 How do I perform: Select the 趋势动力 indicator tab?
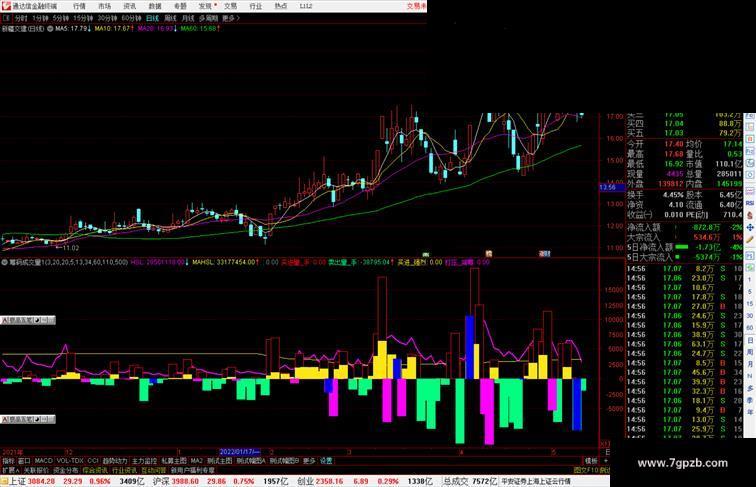point(115,461)
